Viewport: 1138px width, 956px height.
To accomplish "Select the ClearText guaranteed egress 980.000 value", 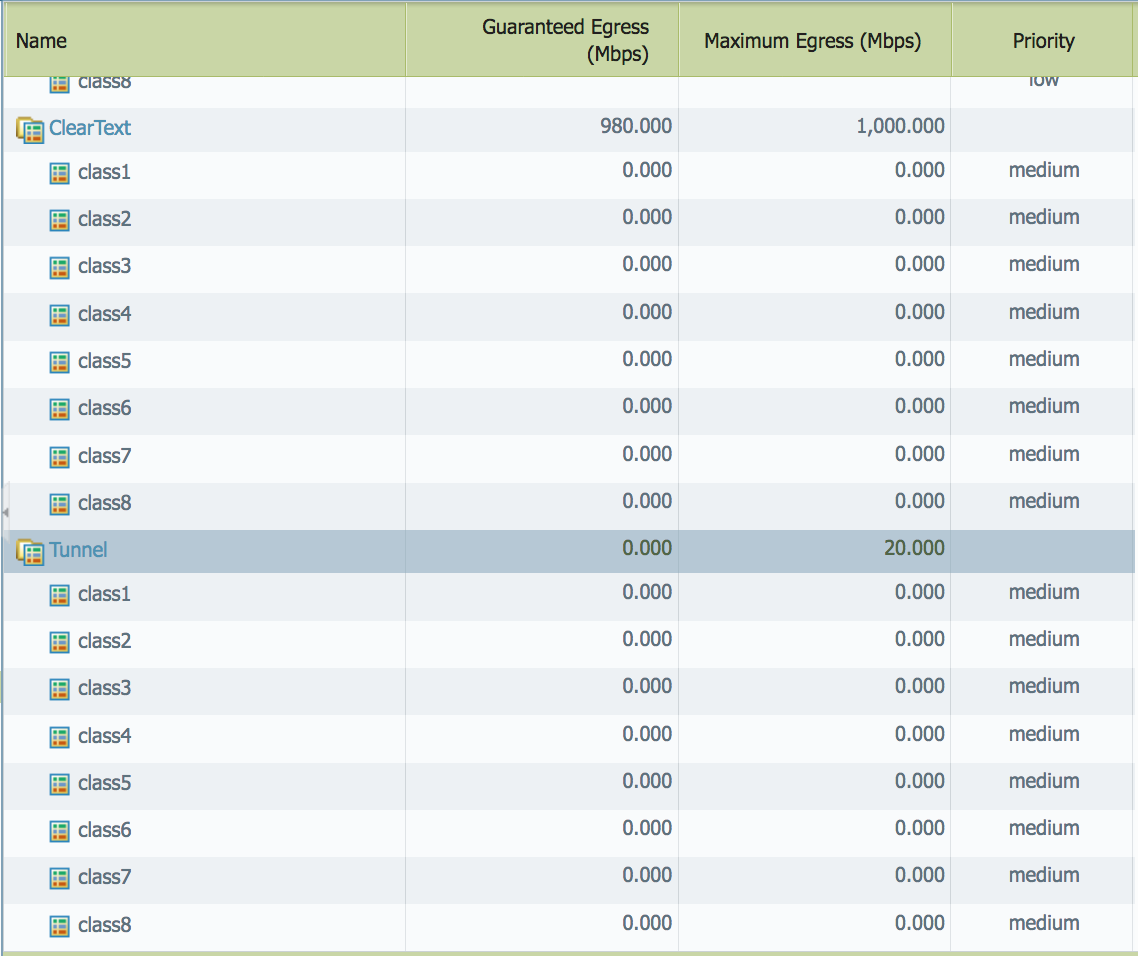I will click(636, 126).
